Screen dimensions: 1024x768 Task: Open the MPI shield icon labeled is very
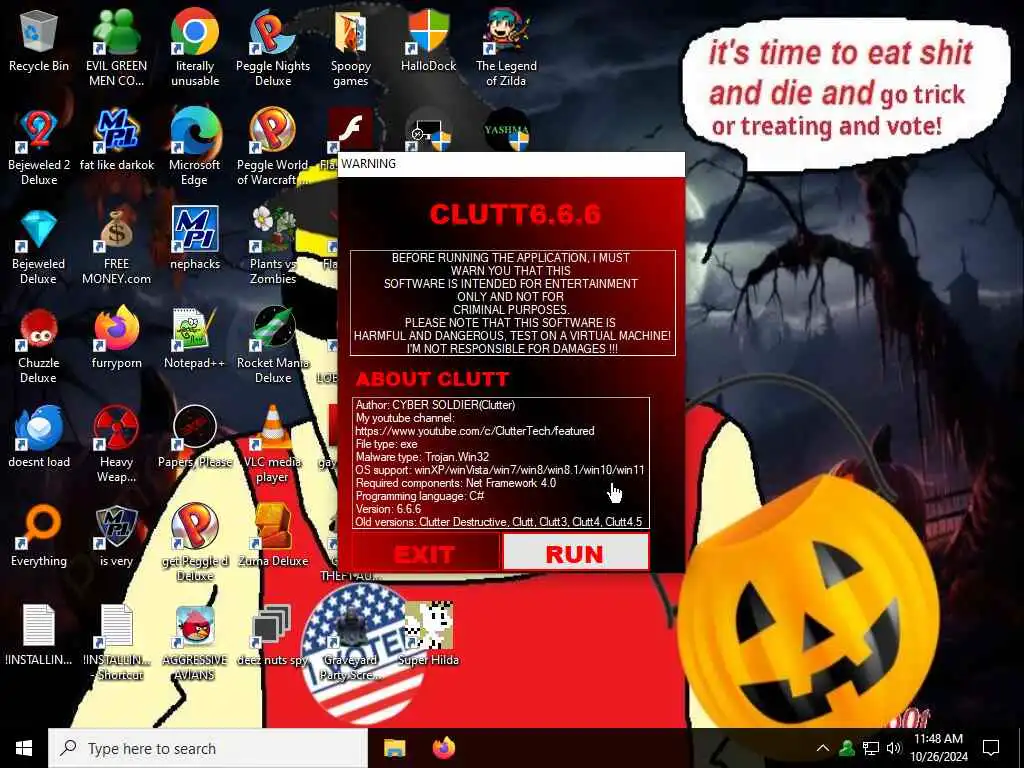(116, 536)
